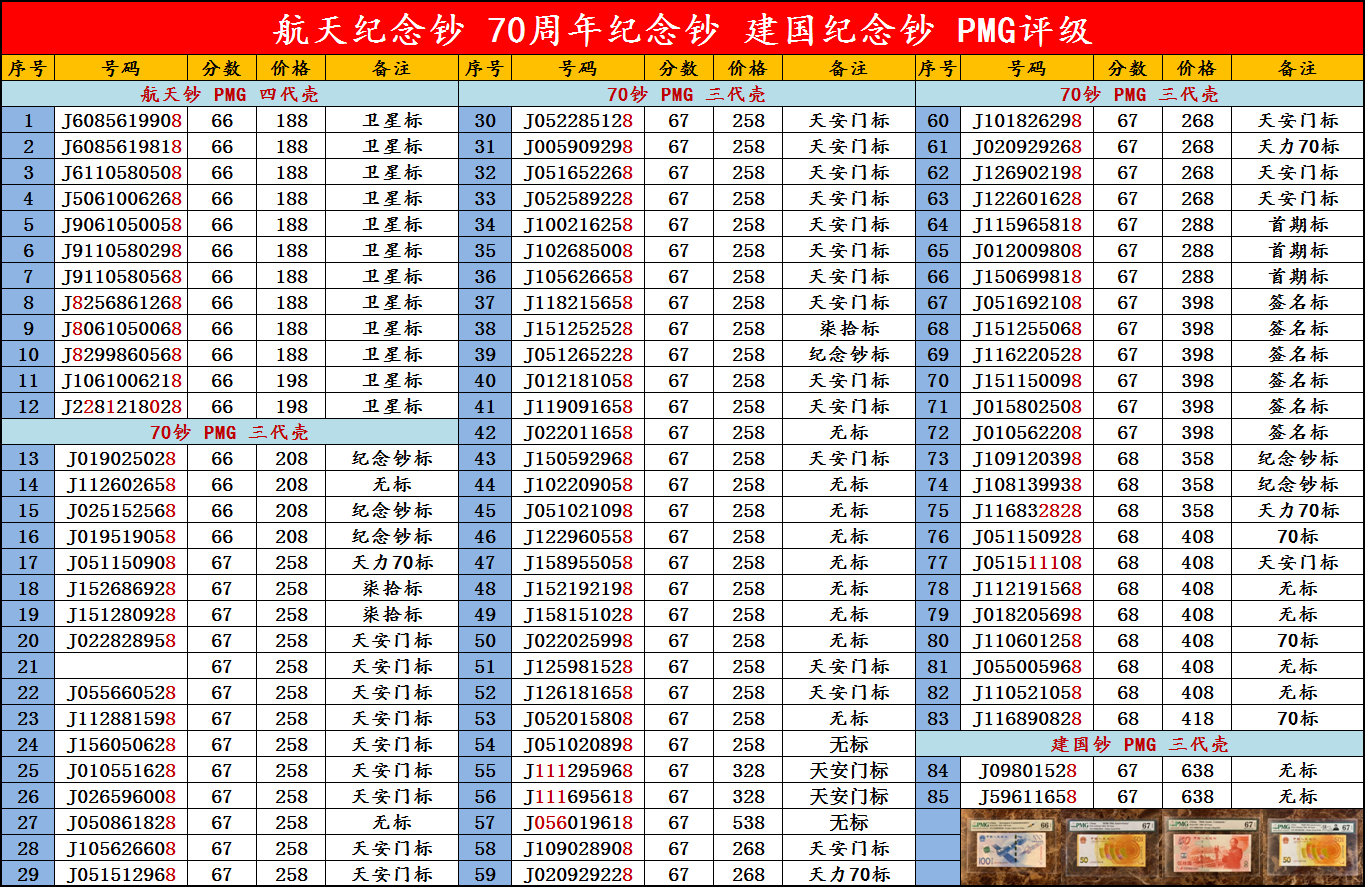Click 柒拾标 remark in row 38

[849, 328]
